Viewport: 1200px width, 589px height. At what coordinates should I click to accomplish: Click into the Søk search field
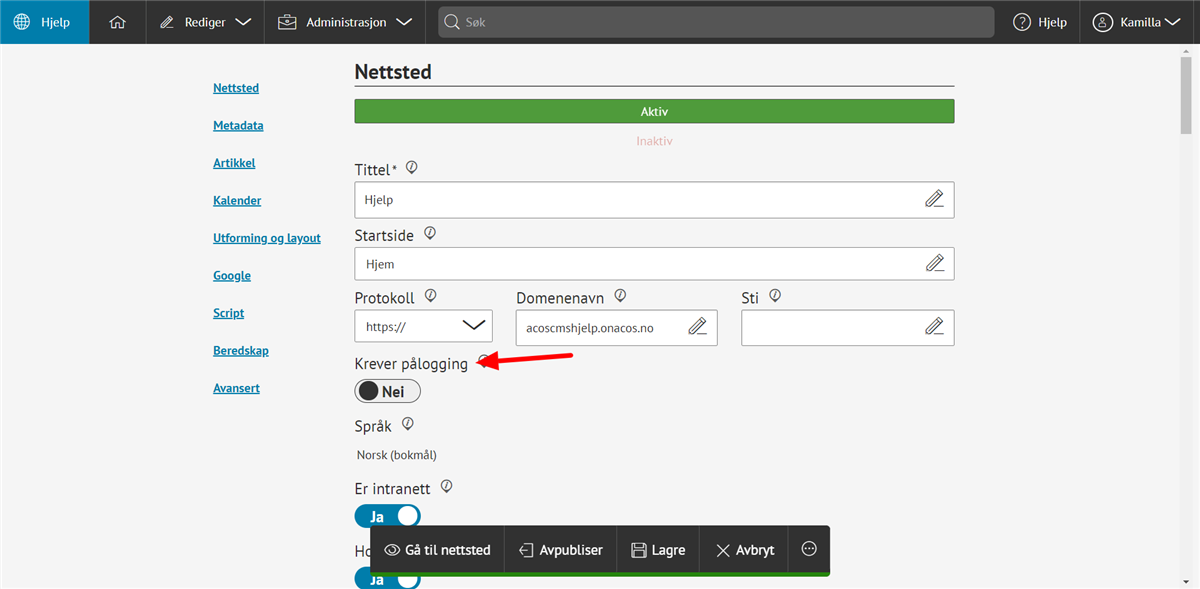[715, 22]
